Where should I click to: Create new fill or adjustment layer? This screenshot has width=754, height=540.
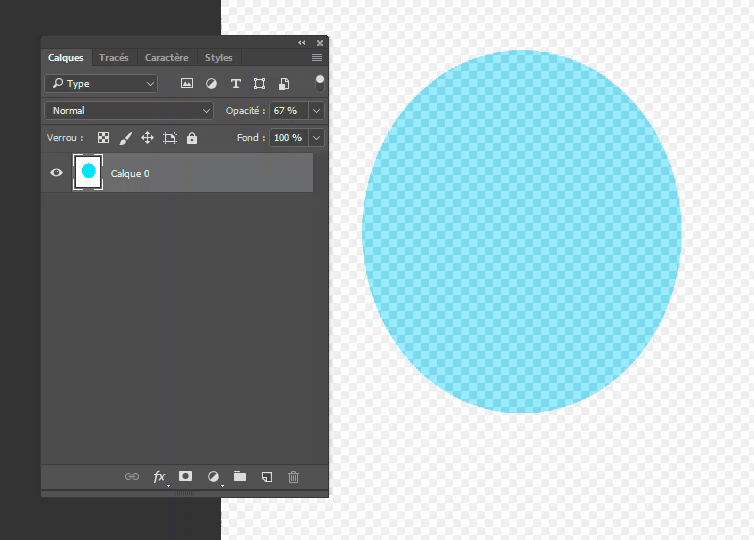click(x=213, y=477)
